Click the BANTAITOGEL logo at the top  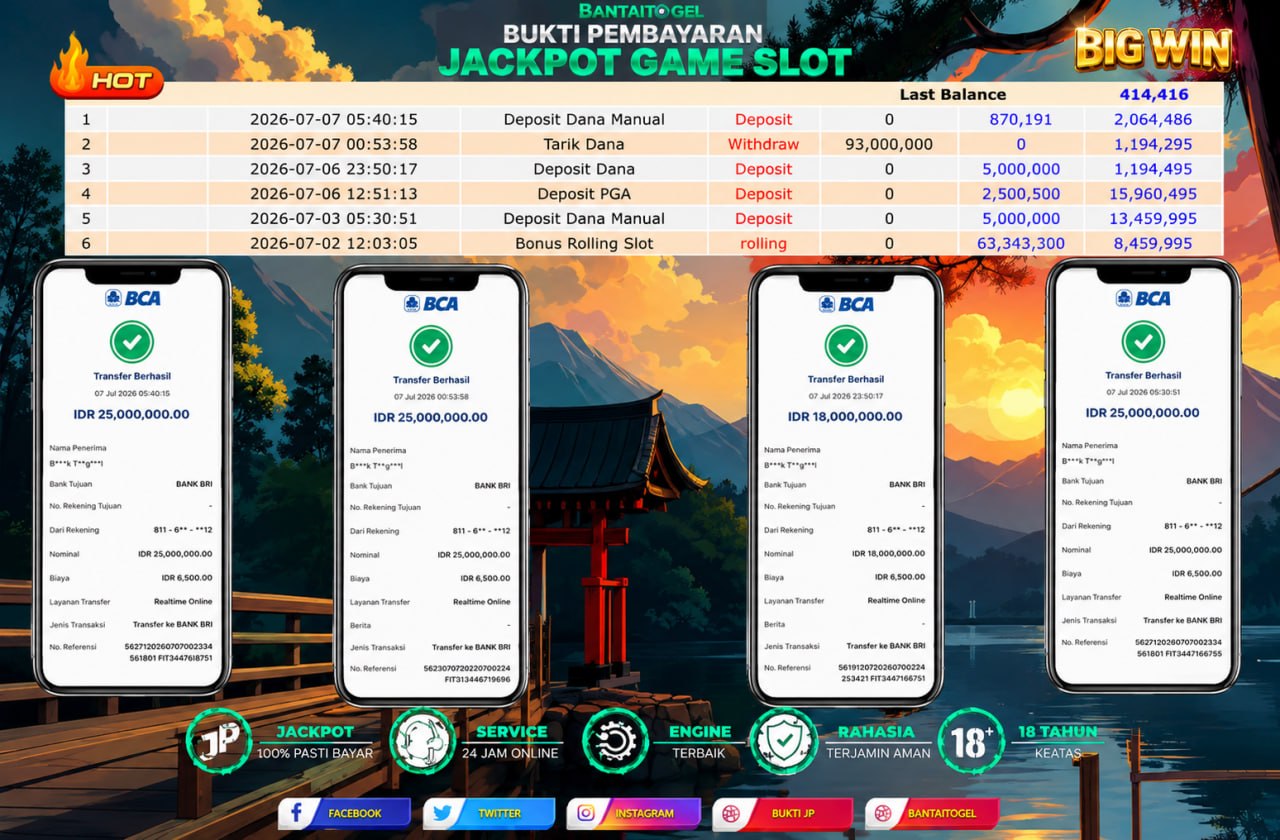(x=641, y=11)
